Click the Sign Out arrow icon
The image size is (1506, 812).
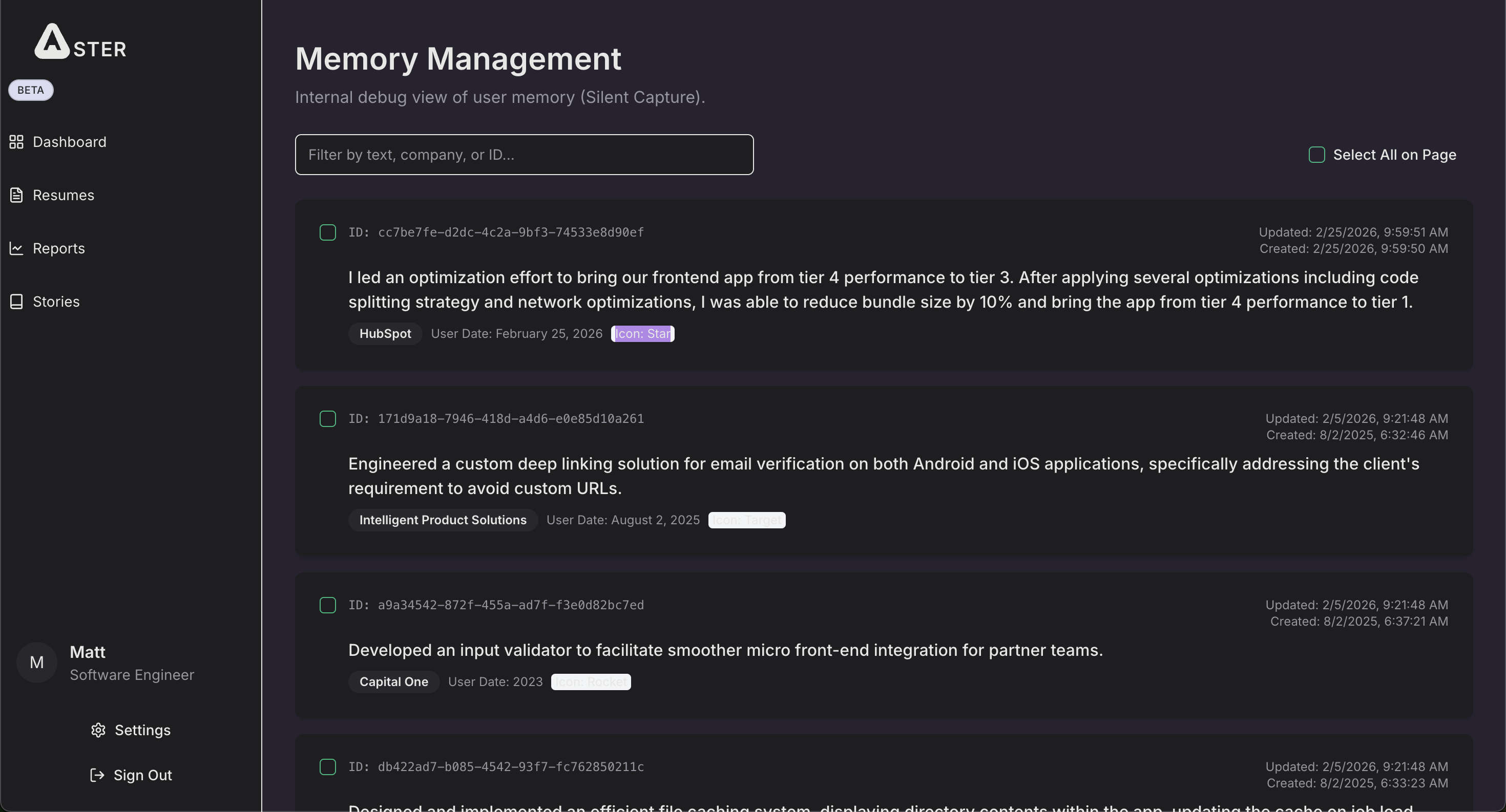click(x=97, y=775)
